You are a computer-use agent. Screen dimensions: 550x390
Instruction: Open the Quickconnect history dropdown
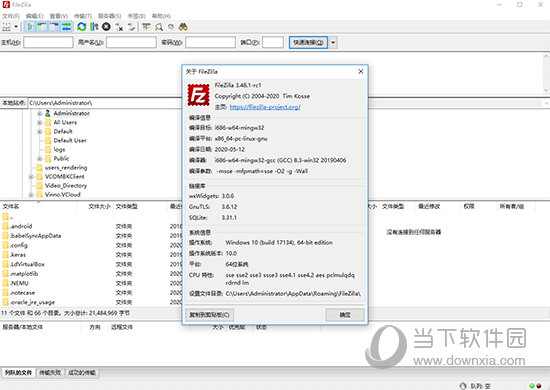click(333, 42)
